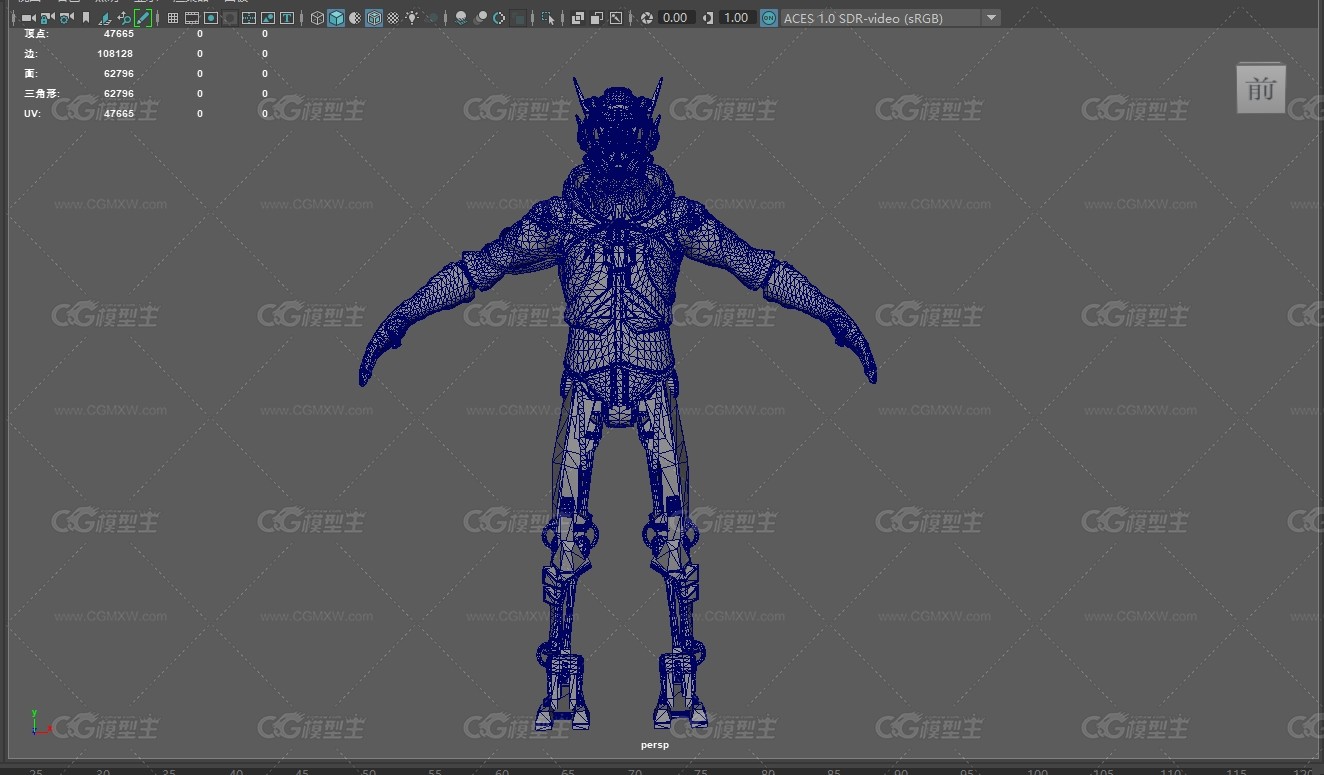Image resolution: width=1324 pixels, height=775 pixels.
Task: Toggle the Field Chart icon
Action: click(249, 18)
